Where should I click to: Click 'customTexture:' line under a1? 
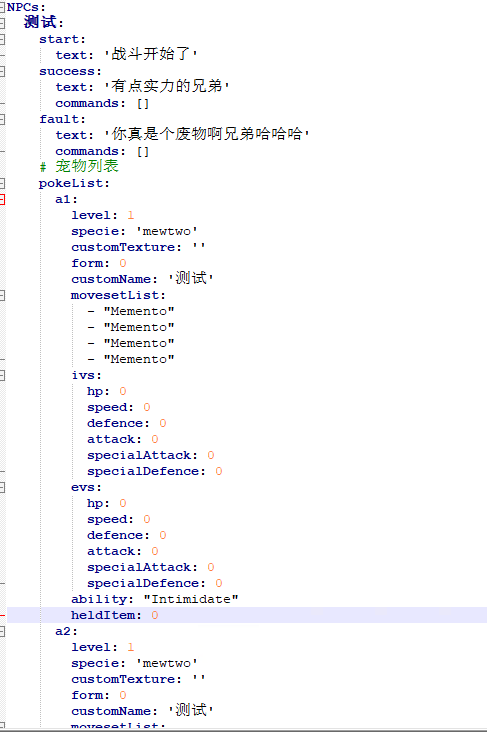click(x=138, y=247)
